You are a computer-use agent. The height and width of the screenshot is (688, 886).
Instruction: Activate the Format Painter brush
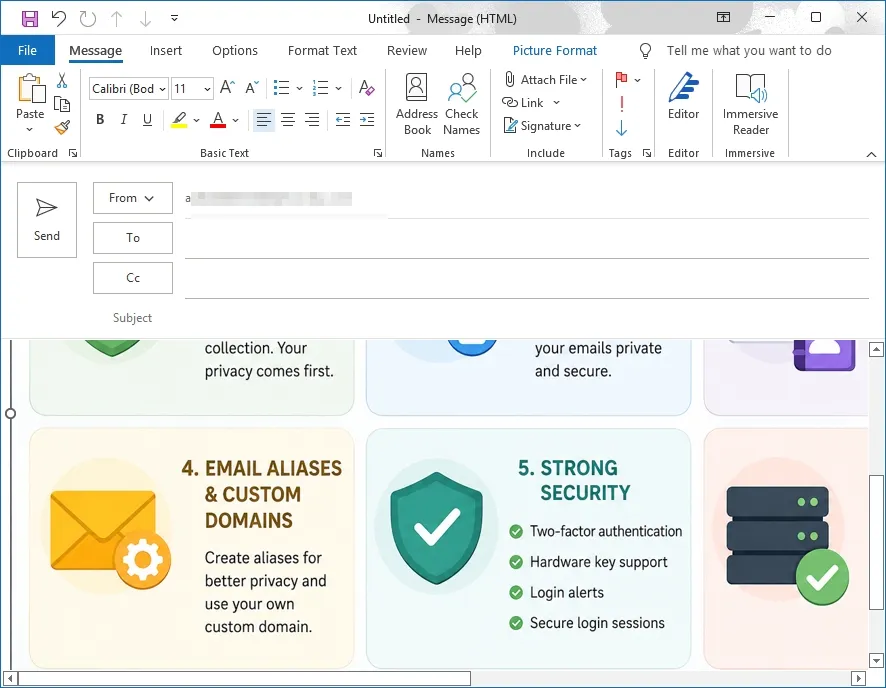click(x=62, y=128)
